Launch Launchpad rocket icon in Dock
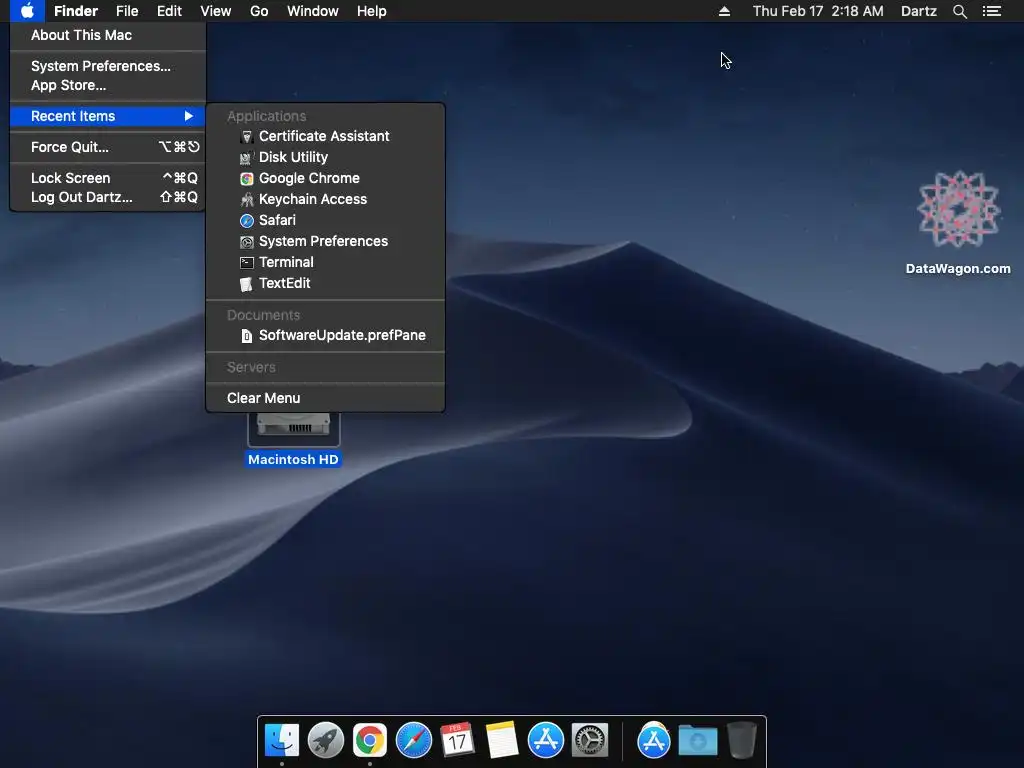The width and height of the screenshot is (1024, 768). [x=326, y=741]
